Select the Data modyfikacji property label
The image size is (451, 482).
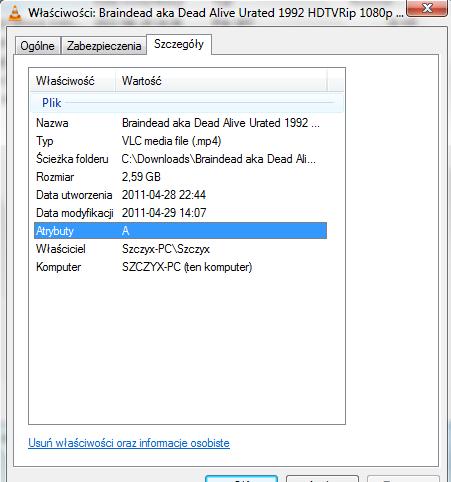(75, 213)
